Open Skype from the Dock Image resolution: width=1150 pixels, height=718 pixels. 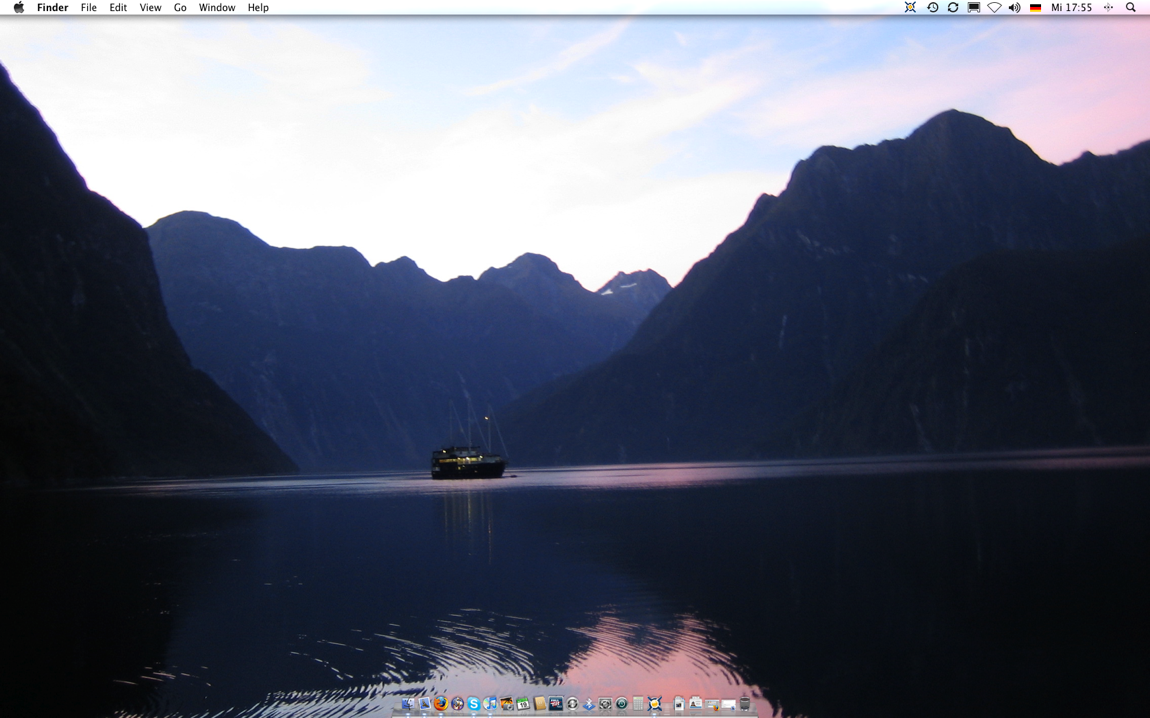[474, 704]
